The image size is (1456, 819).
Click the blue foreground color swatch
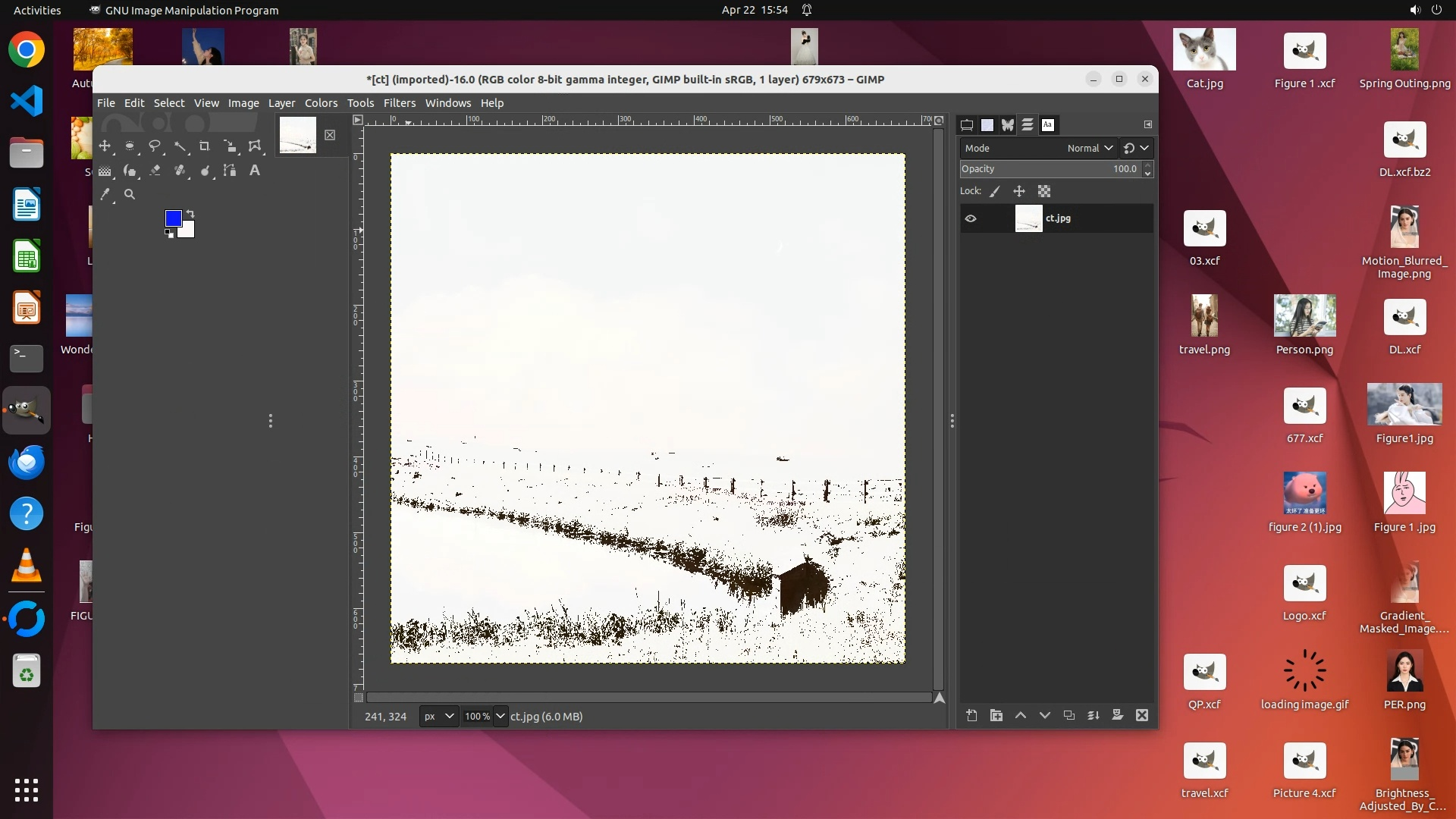pos(173,218)
